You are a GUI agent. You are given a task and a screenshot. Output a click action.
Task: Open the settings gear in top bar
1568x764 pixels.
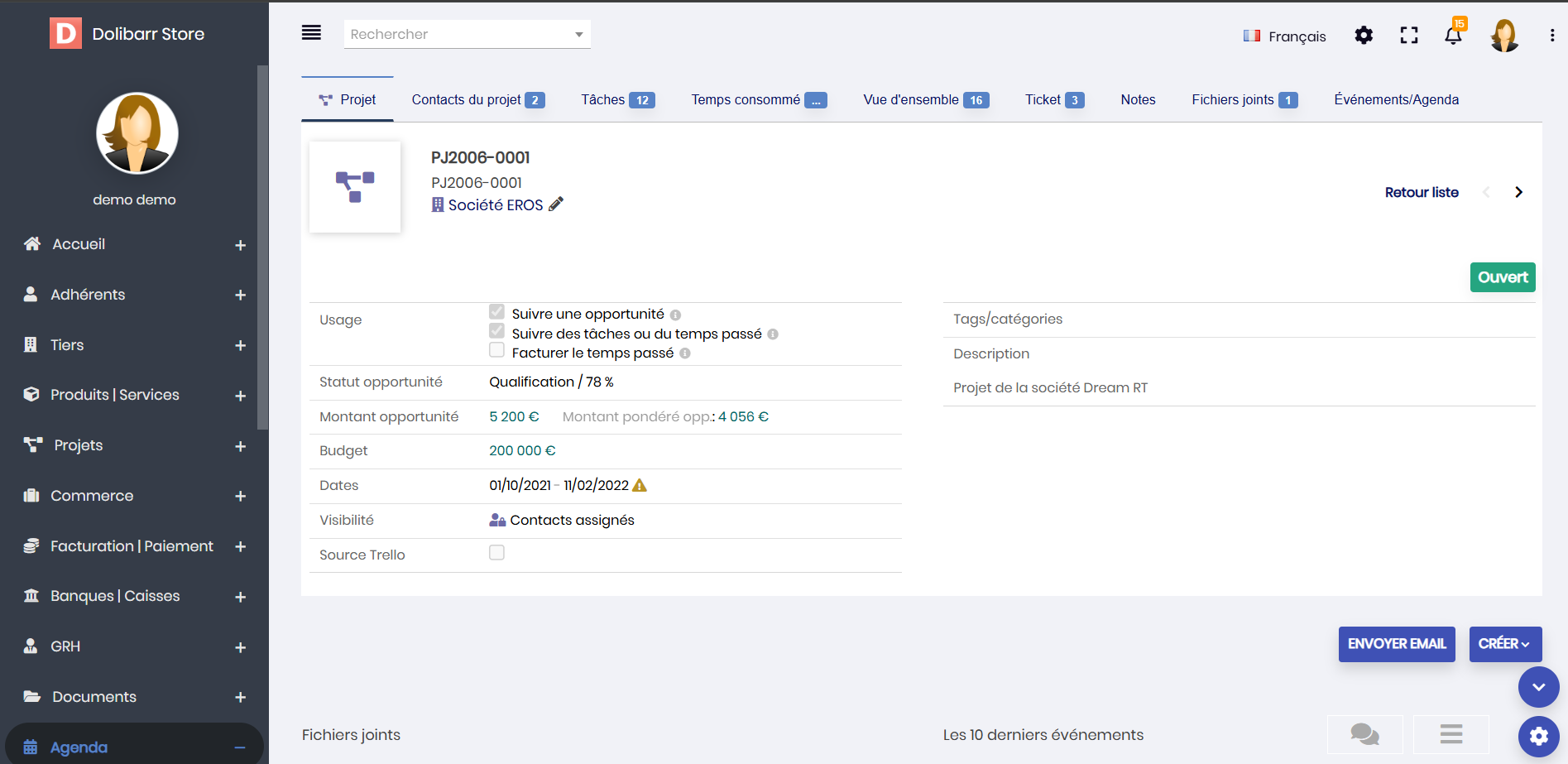[1364, 36]
